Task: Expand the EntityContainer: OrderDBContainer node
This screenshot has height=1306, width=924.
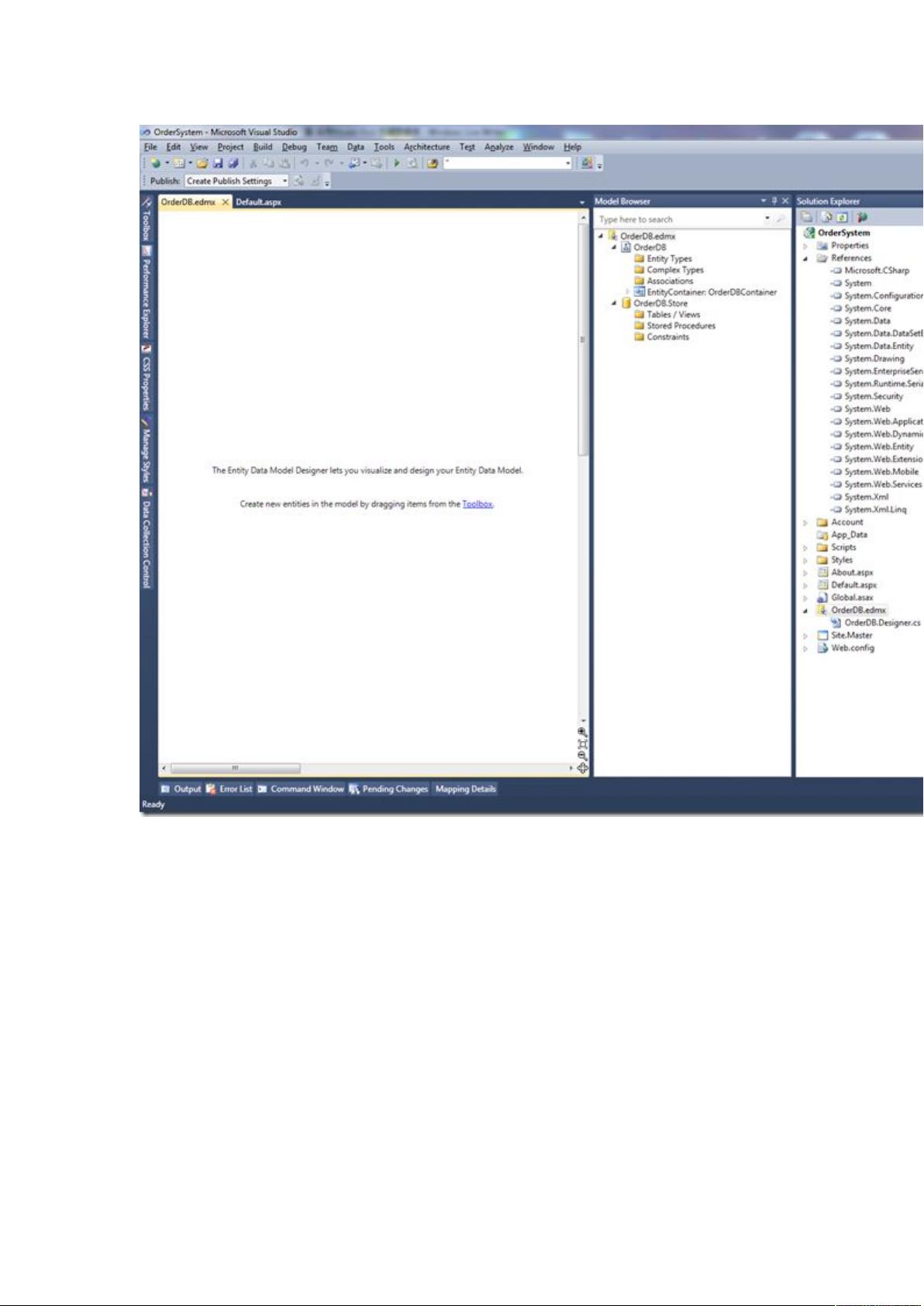Action: click(627, 292)
